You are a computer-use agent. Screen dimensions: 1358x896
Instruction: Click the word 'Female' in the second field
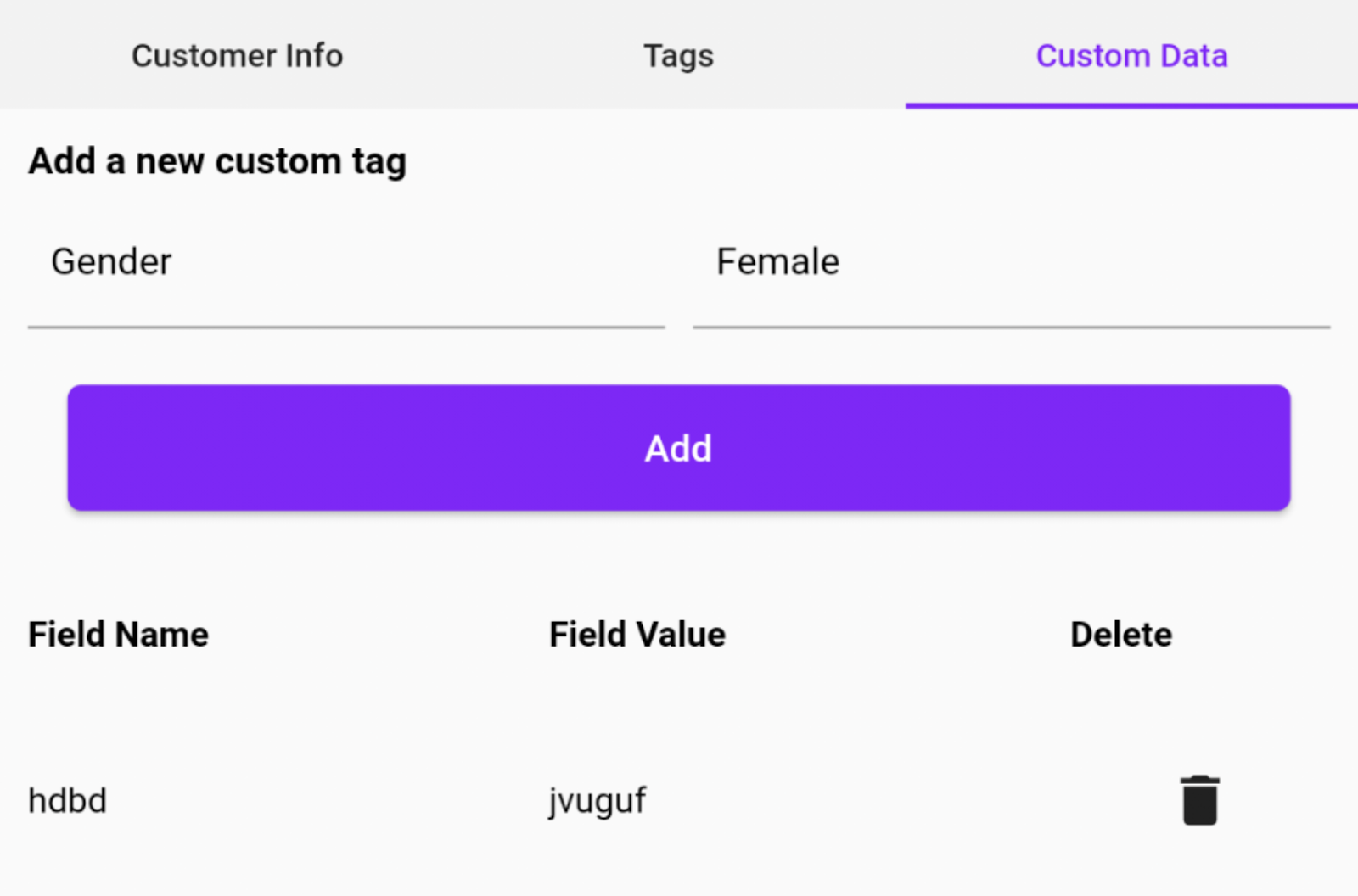777,262
